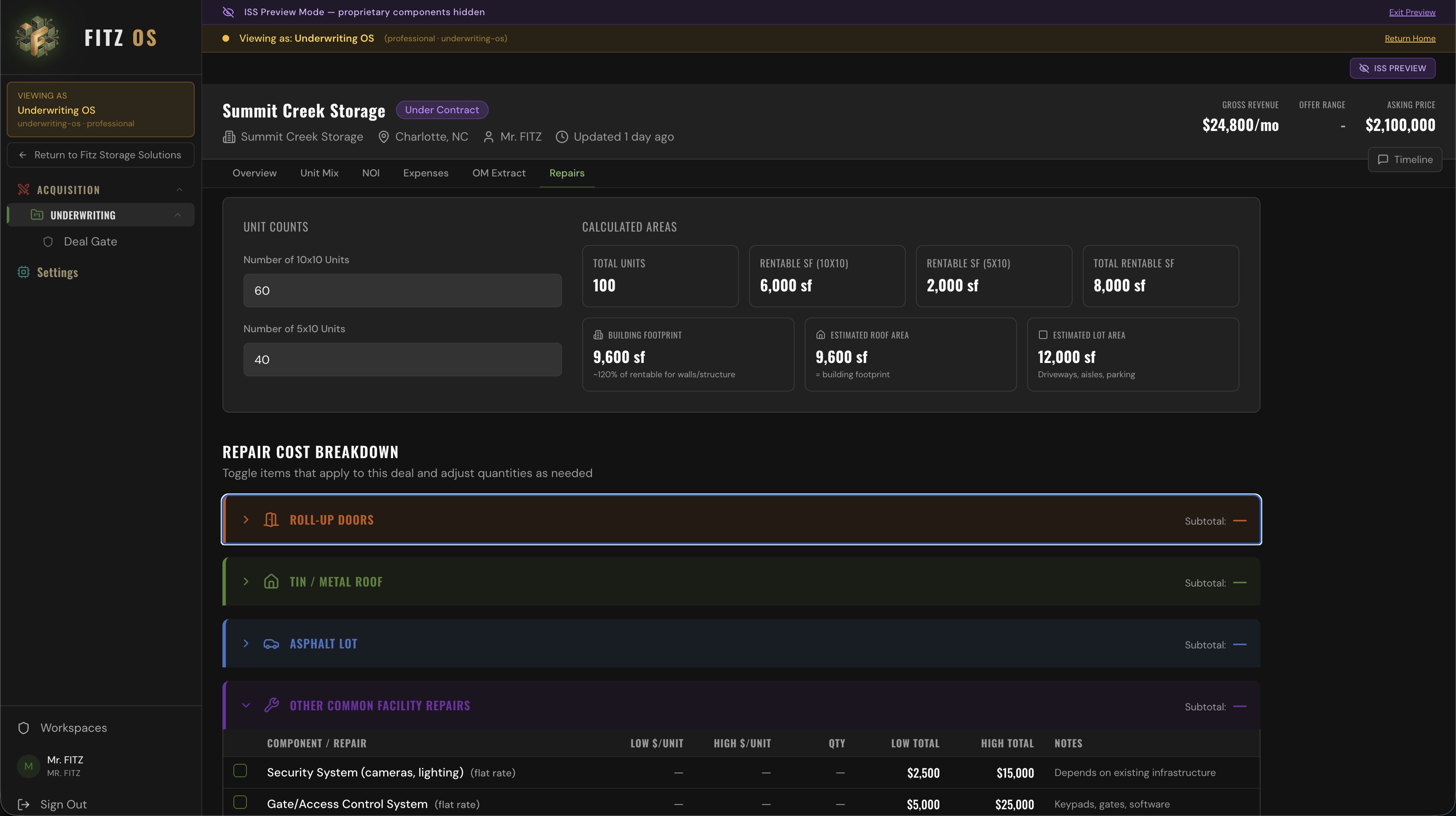Click the Settings gear icon in sidebar
Viewport: 1456px width, 816px height.
point(23,273)
